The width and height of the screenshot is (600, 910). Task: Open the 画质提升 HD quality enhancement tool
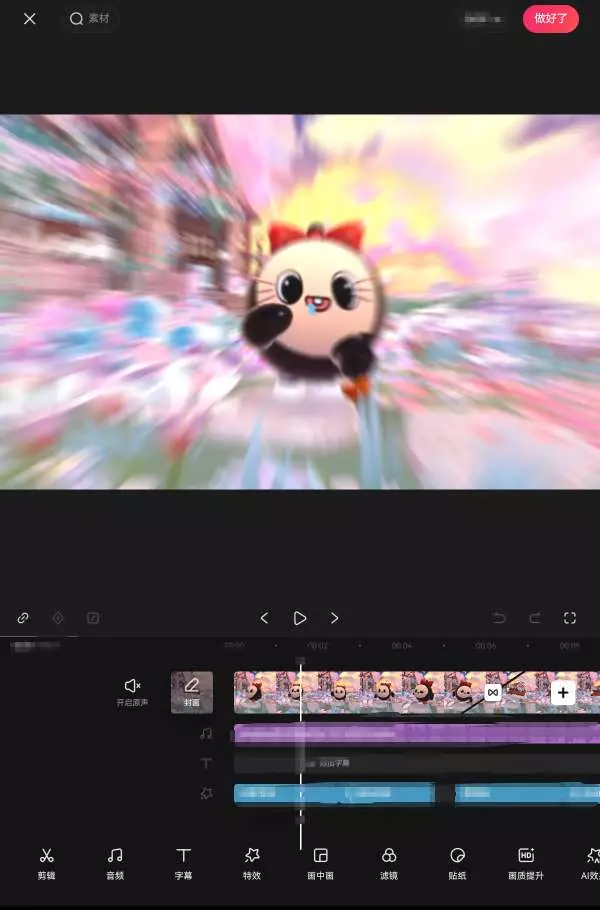[526, 864]
